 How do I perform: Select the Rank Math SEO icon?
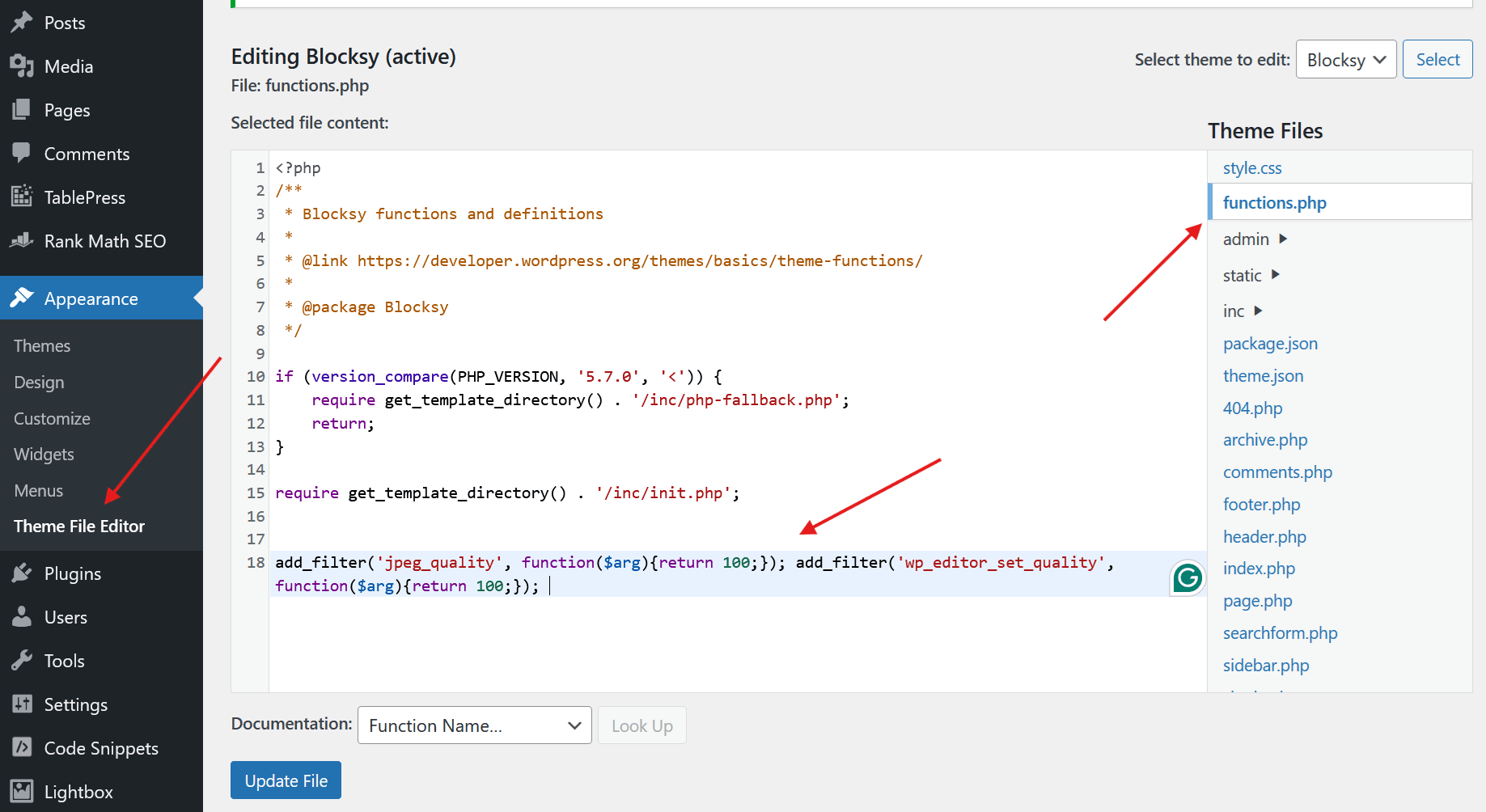point(23,240)
